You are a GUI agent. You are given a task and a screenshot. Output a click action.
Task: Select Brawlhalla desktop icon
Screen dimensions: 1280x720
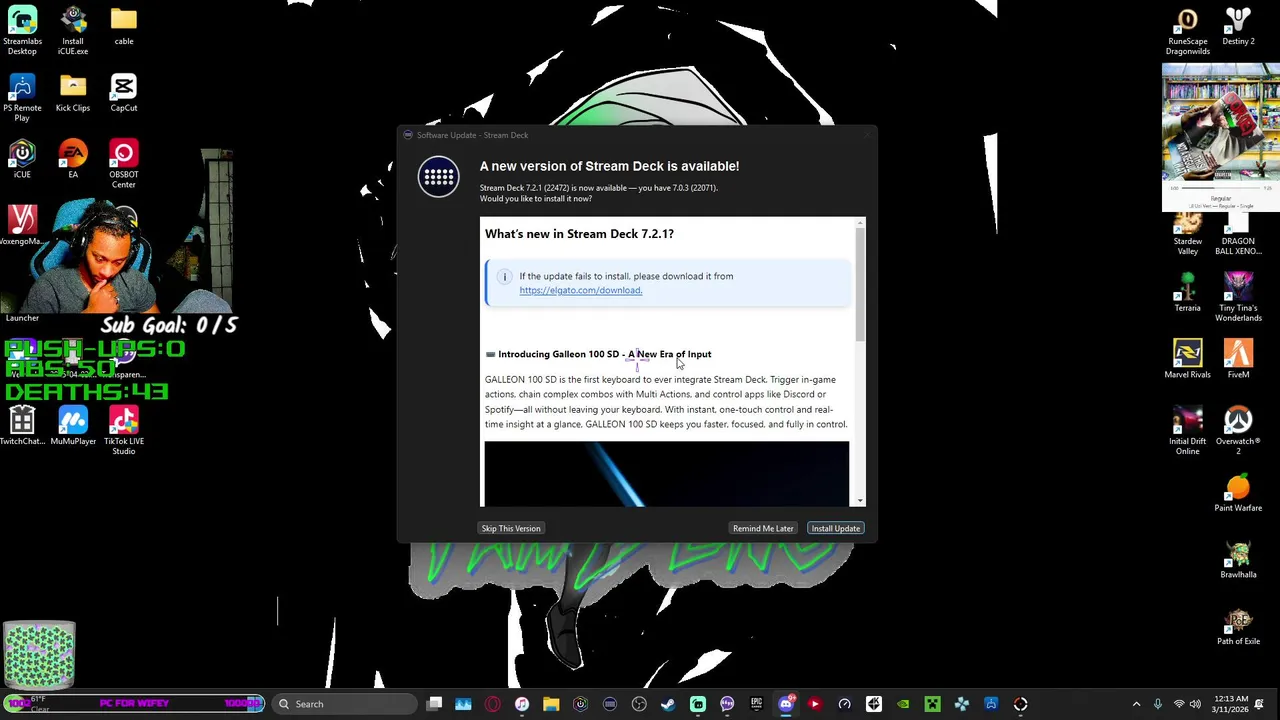pyautogui.click(x=1238, y=559)
